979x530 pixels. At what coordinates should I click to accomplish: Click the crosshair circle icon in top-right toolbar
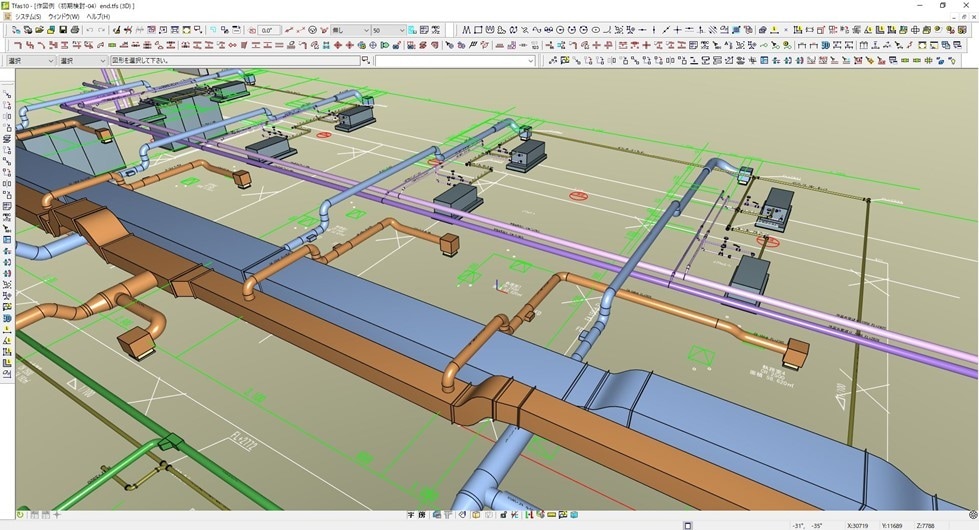click(x=915, y=30)
